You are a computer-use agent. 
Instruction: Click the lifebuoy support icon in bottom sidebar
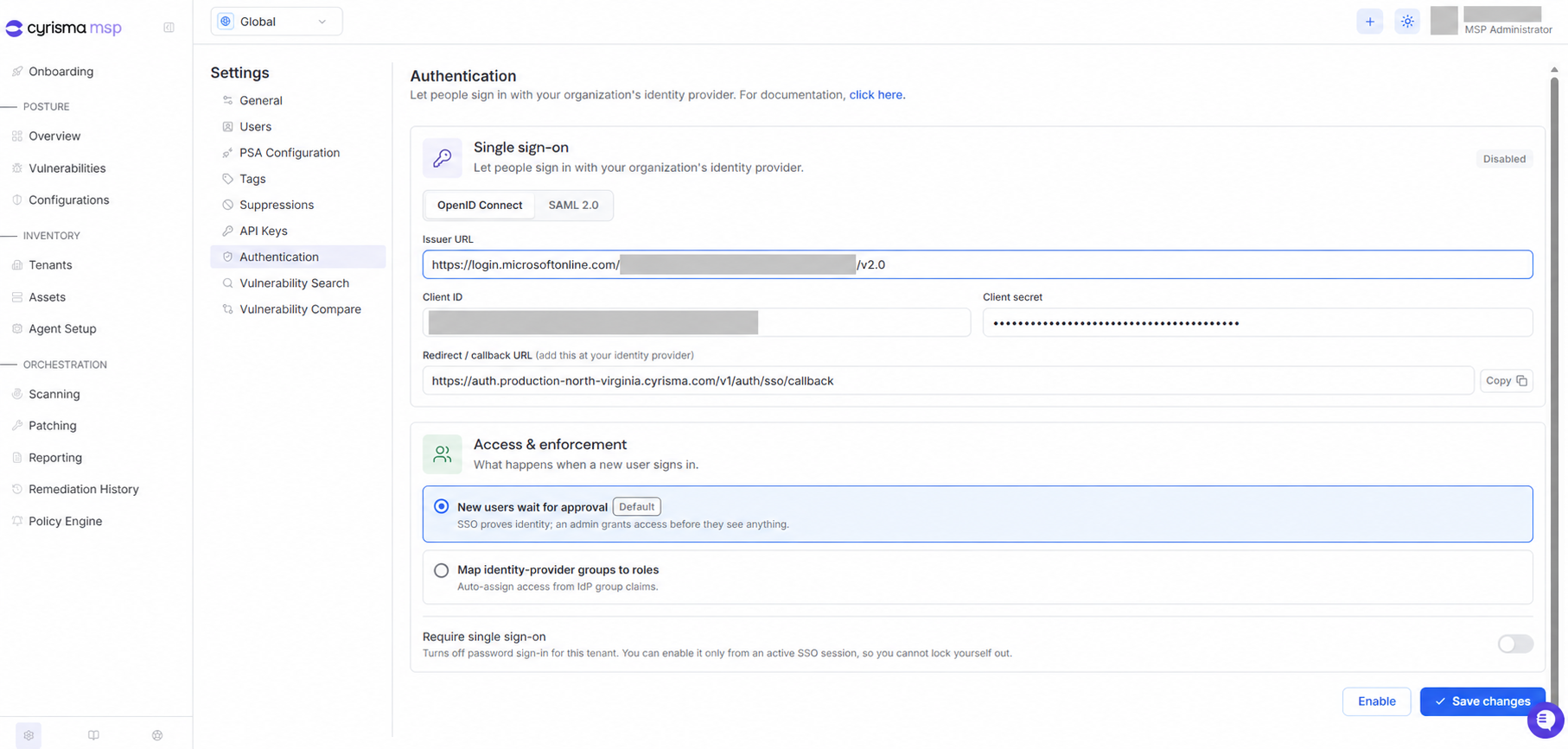(157, 735)
